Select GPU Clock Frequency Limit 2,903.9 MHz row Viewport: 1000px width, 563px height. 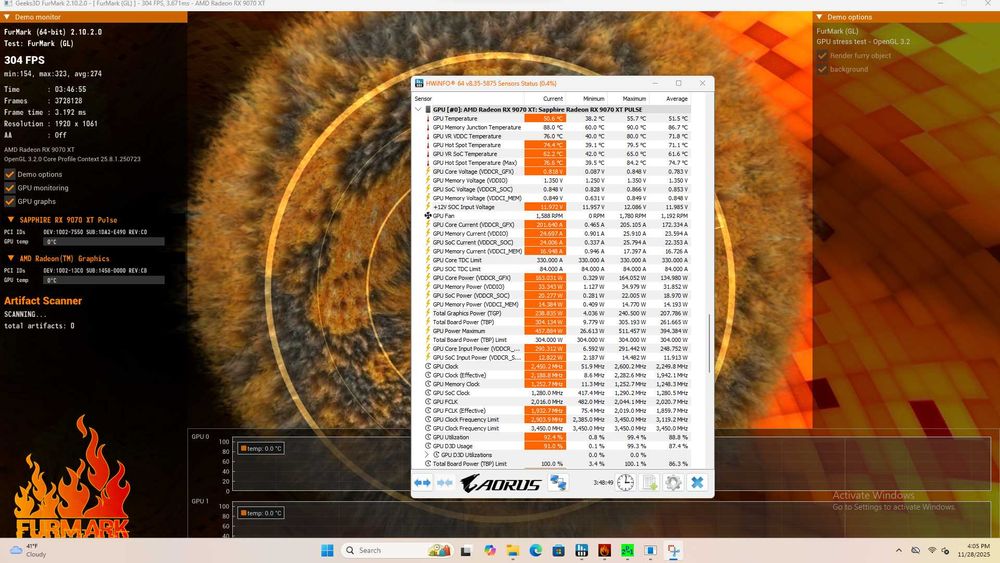click(x=552, y=420)
